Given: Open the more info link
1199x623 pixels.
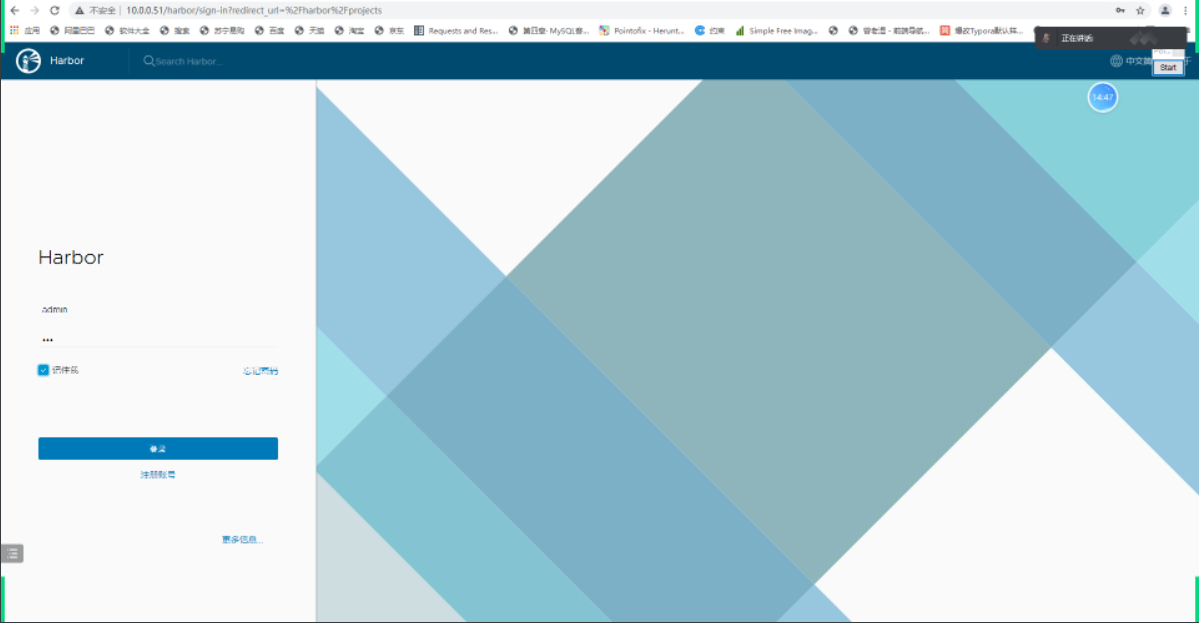Looking at the screenshot, I should click(242, 540).
